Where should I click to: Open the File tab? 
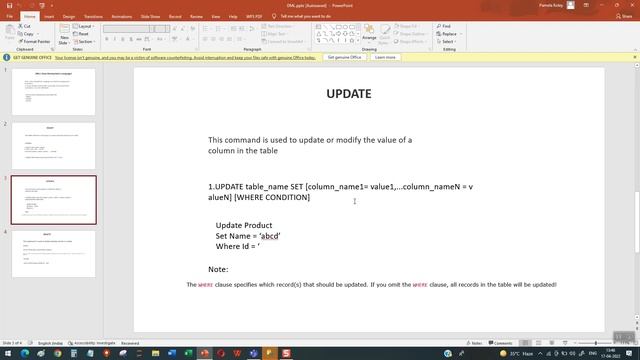click(x=10, y=16)
